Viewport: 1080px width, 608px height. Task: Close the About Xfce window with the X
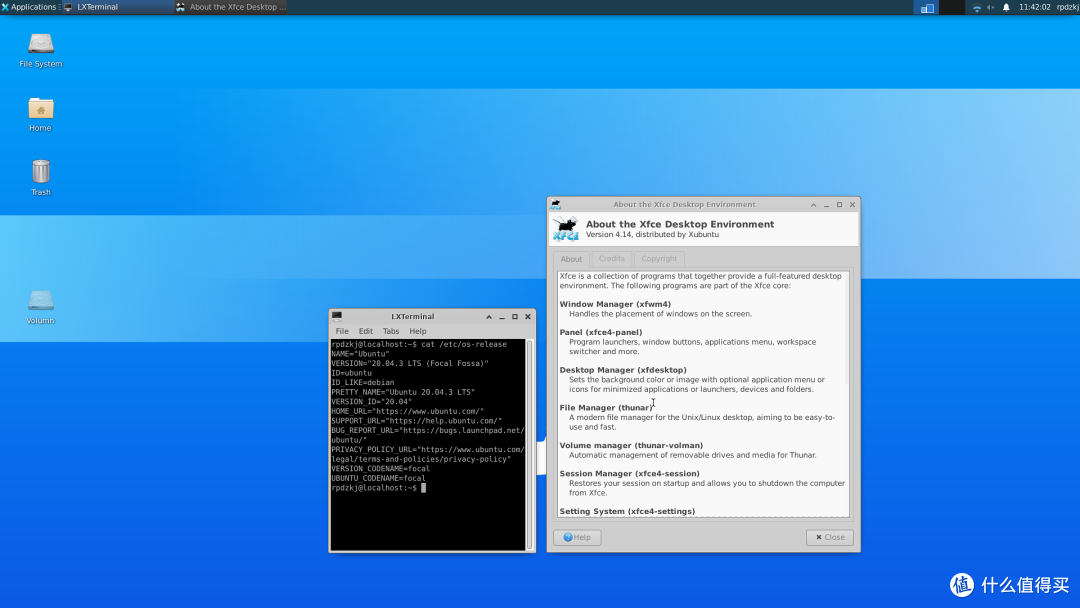click(x=853, y=205)
